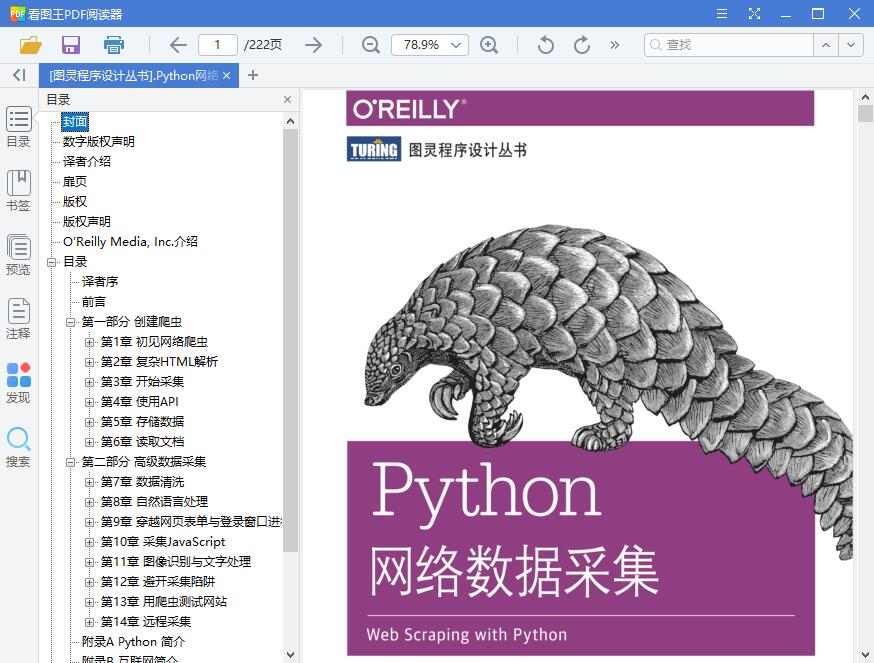Collapse the sidebar with the arrow-bar icon
Viewport: 874px width, 663px height.
point(20,75)
